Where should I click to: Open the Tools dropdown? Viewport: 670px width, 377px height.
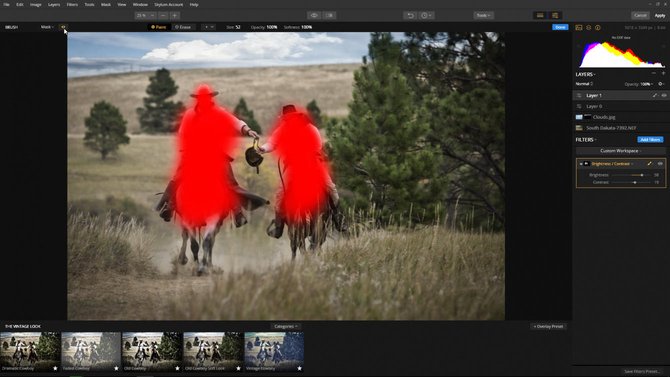click(x=483, y=15)
